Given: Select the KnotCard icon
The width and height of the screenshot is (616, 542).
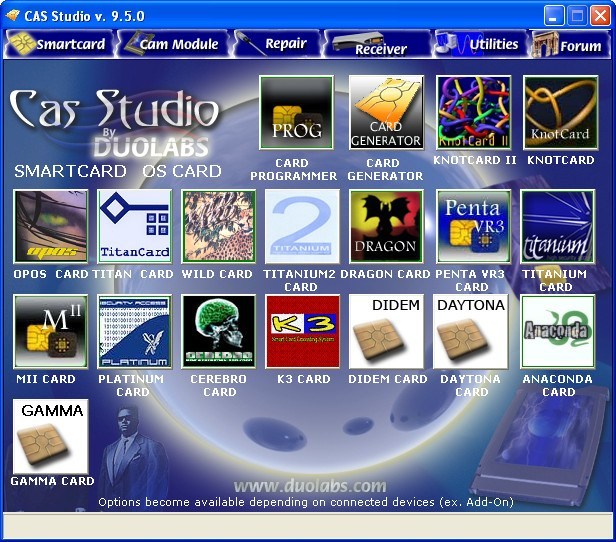Looking at the screenshot, I should coord(561,113).
